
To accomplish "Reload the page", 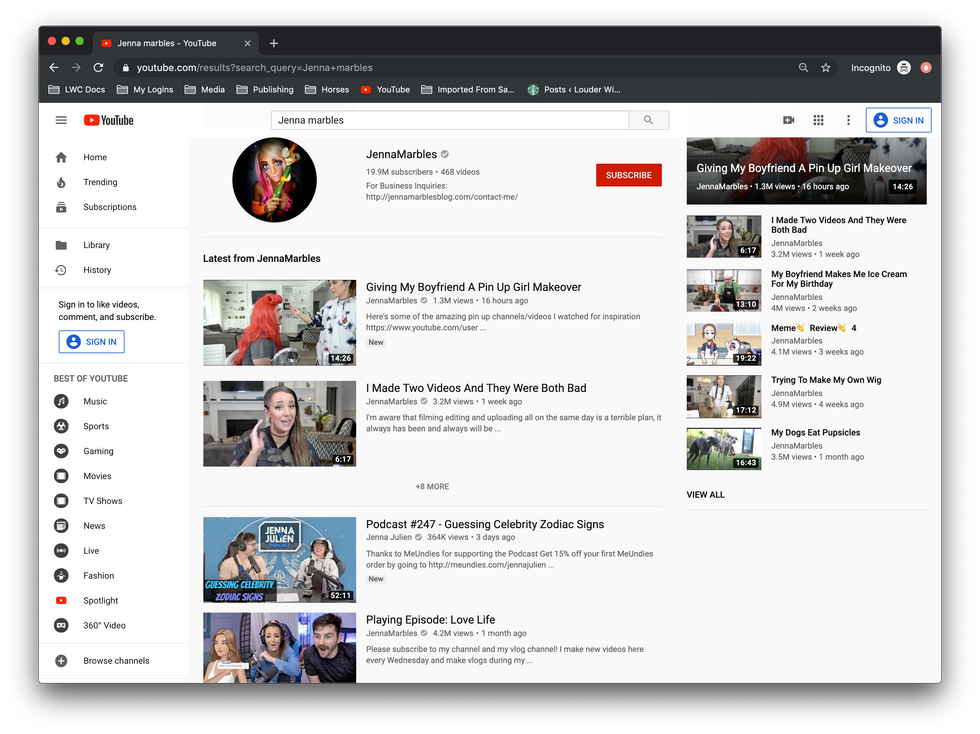I will click(x=98, y=68).
